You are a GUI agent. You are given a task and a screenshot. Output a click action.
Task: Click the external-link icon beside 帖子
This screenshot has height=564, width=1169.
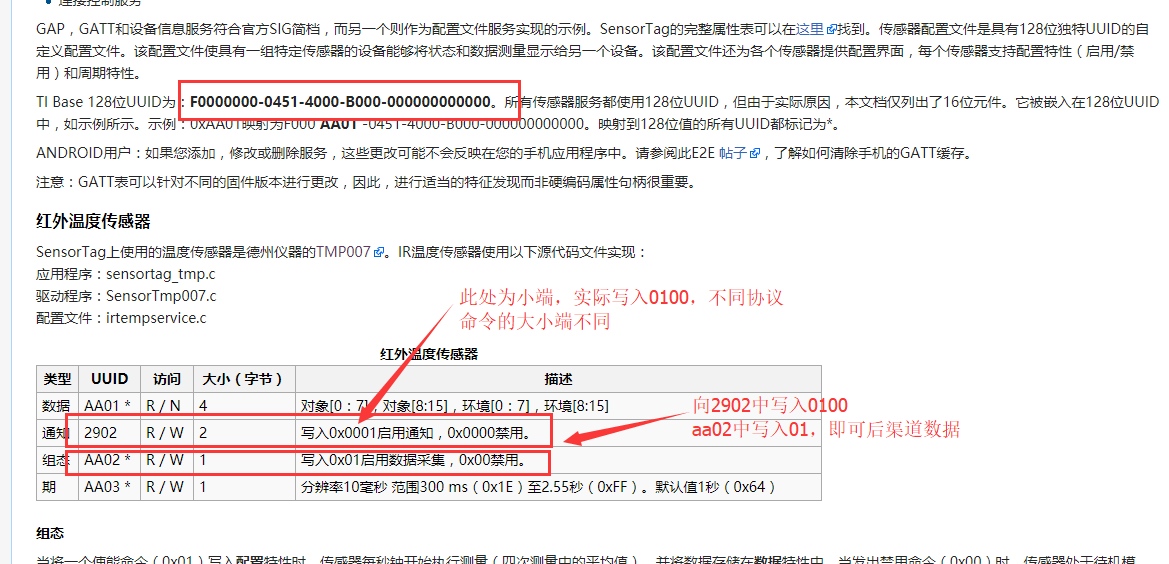[755, 154]
